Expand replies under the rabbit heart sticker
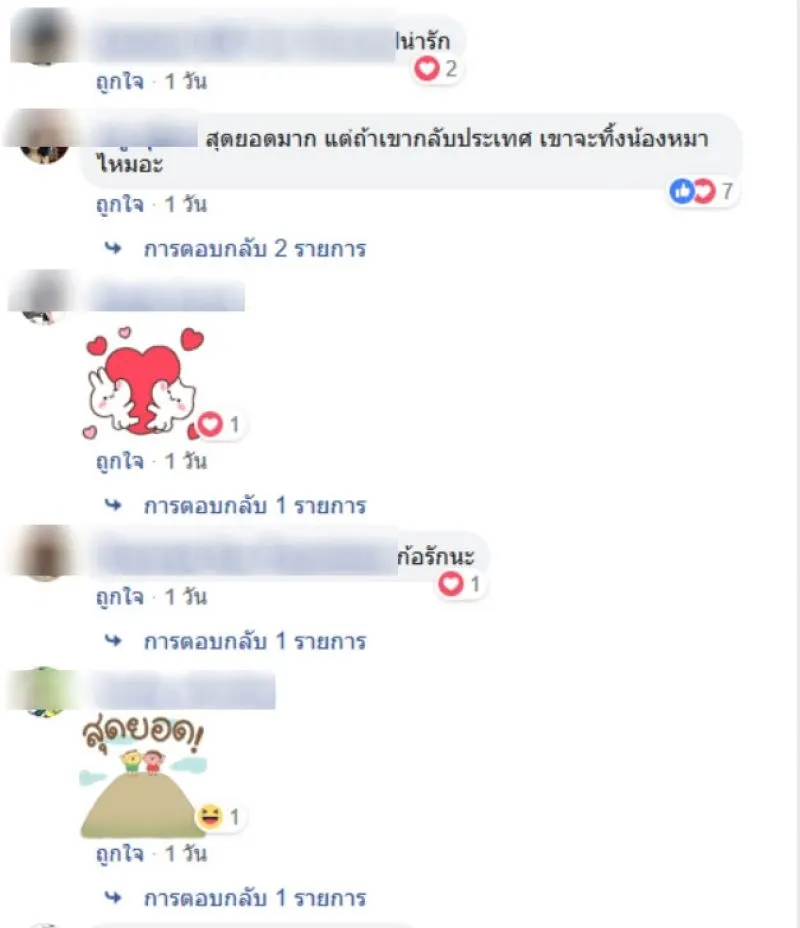This screenshot has width=800, height=928. pos(254,506)
